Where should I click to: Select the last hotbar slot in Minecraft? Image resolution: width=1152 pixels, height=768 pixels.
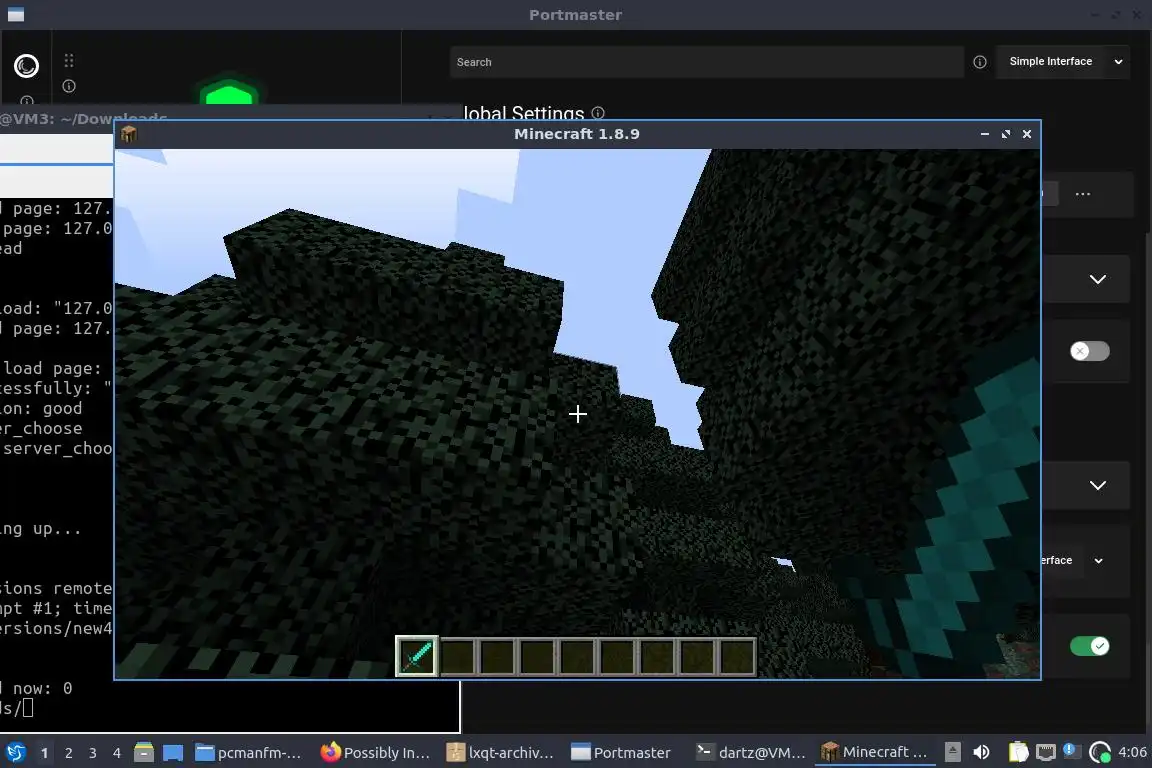coord(736,656)
